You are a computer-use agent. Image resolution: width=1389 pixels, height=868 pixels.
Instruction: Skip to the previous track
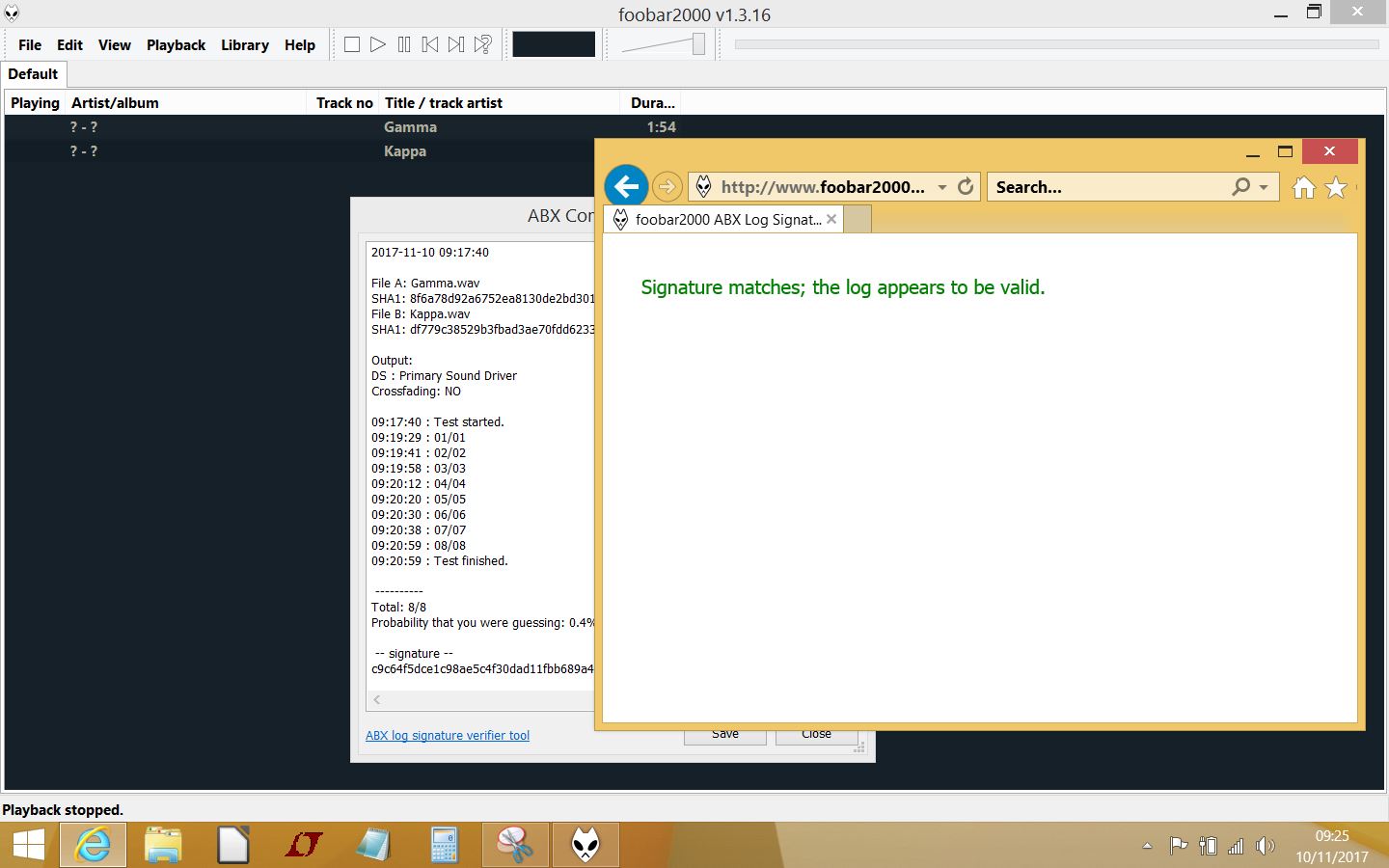[430, 44]
